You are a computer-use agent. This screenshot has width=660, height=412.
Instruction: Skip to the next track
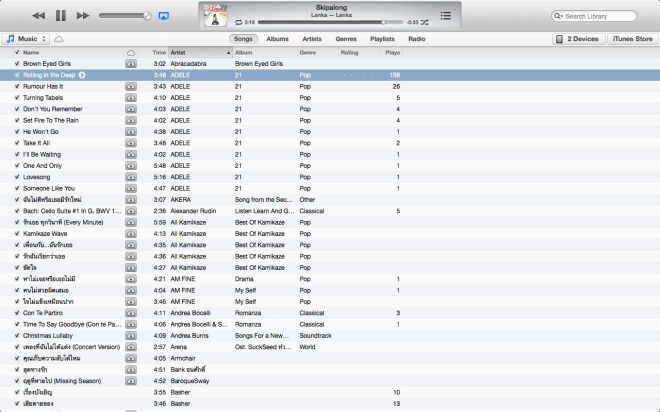tap(83, 16)
